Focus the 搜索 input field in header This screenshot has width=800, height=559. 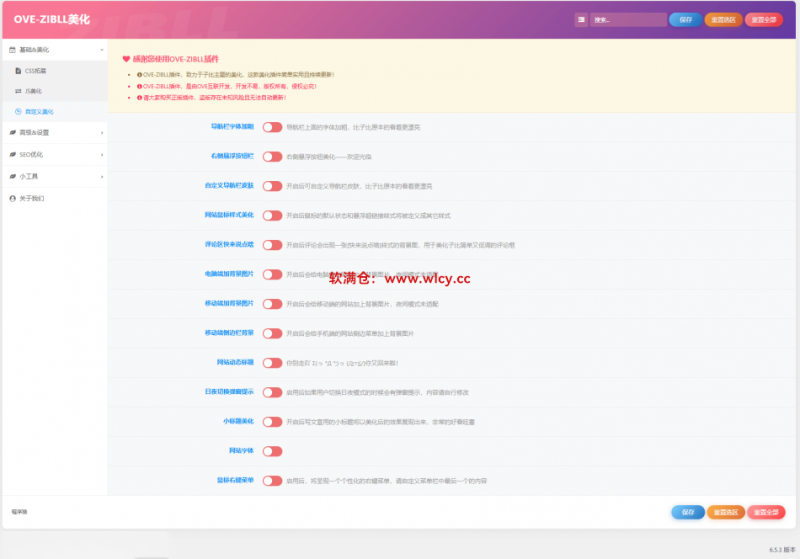[628, 19]
